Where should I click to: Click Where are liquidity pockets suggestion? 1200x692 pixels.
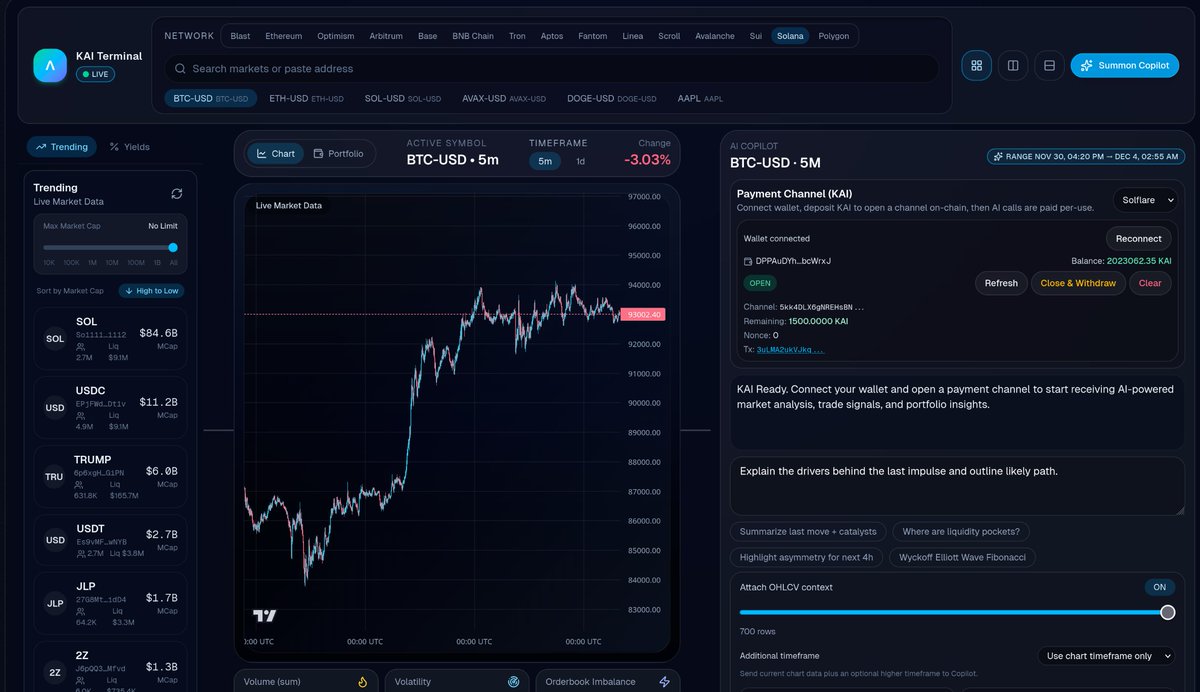click(x=961, y=532)
